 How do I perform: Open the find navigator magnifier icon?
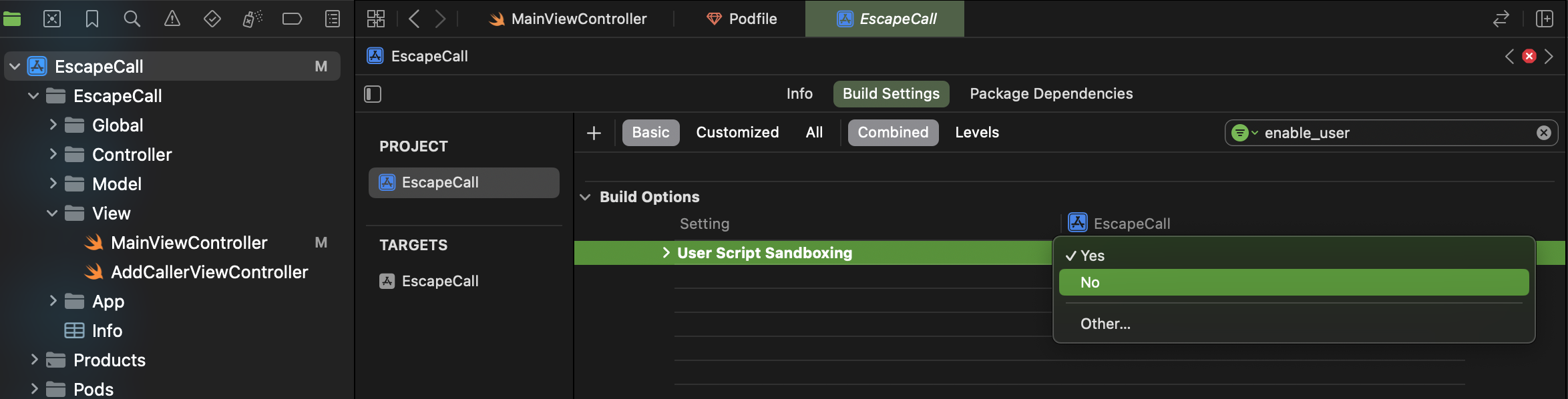click(132, 19)
